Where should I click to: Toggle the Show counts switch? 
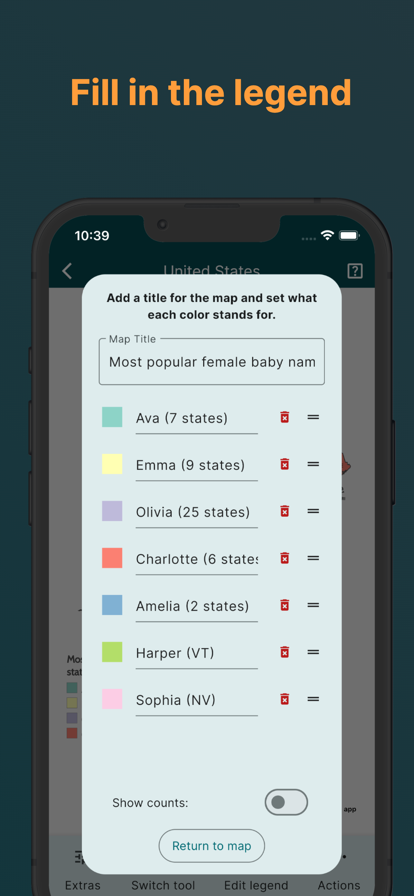[x=286, y=802]
